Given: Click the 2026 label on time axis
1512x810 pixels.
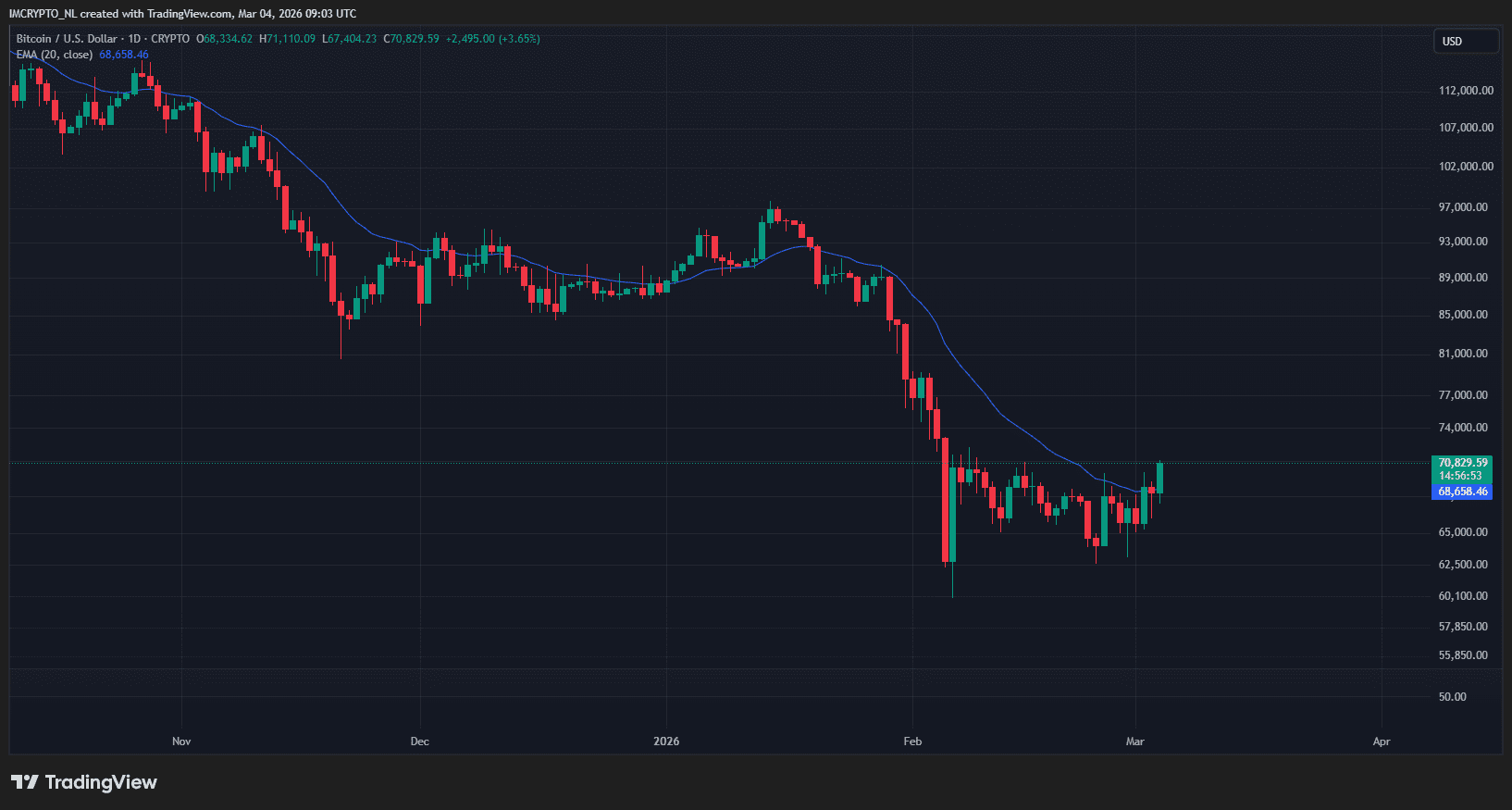Looking at the screenshot, I should [666, 741].
